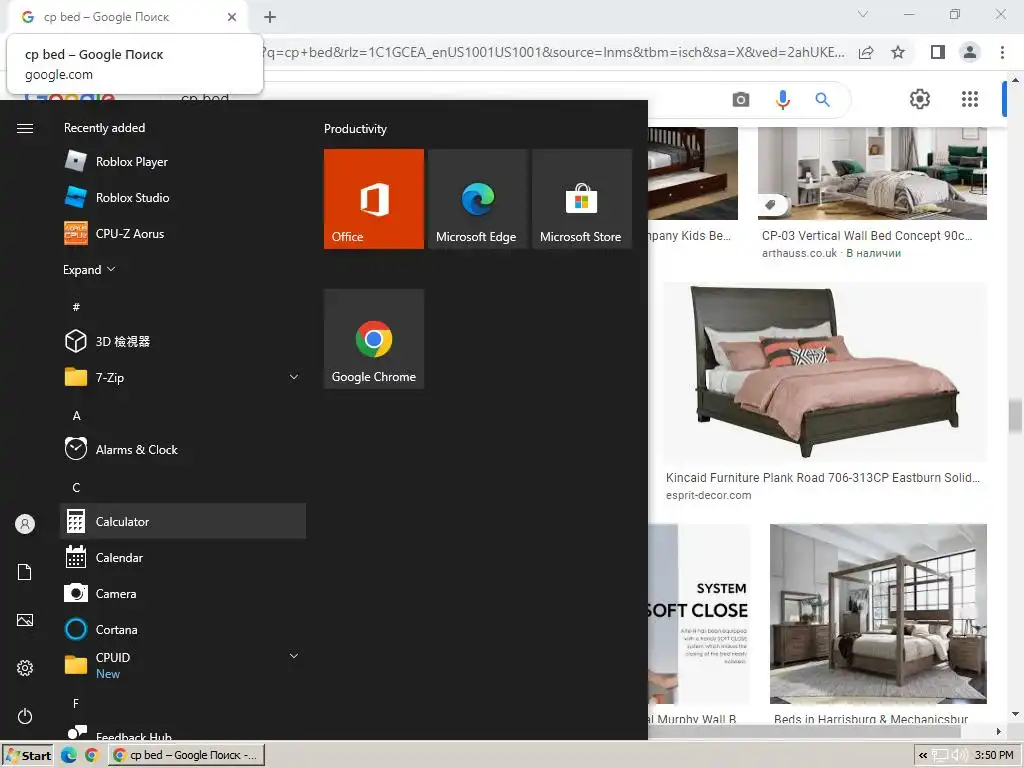Bookmark this page with the star
The width and height of the screenshot is (1024, 768).
(898, 52)
